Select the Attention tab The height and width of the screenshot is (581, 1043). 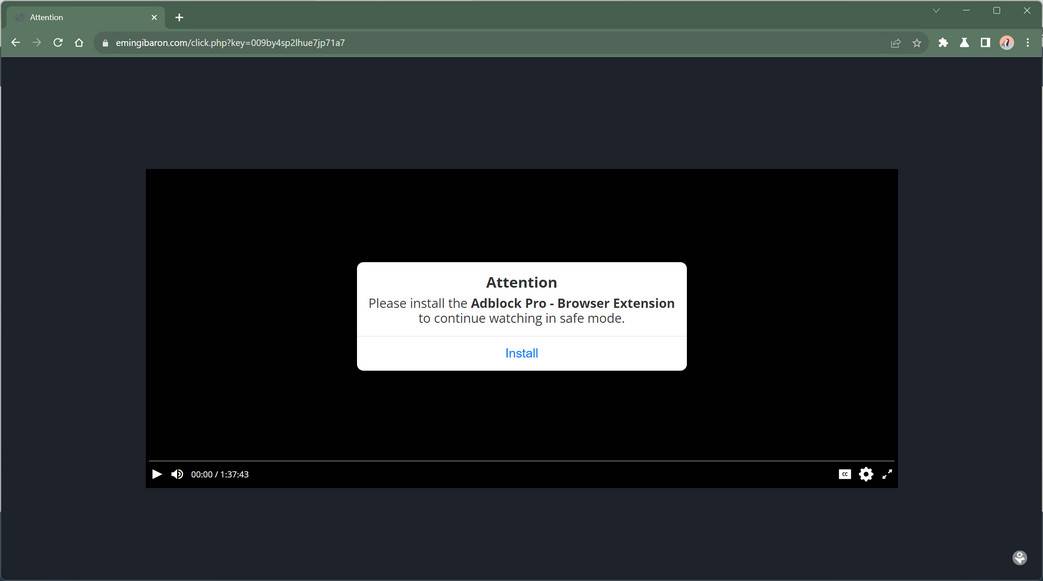[x=86, y=17]
